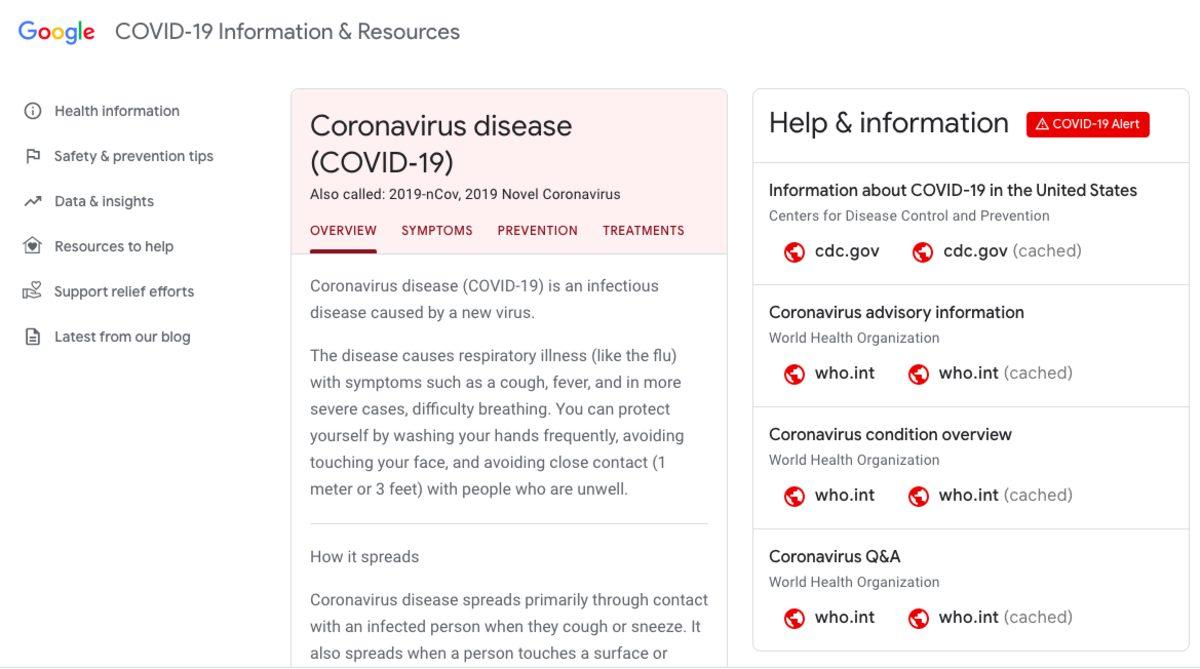Switch to the SYMPTOMS tab
Image resolution: width=1200 pixels, height=669 pixels.
[x=436, y=229]
